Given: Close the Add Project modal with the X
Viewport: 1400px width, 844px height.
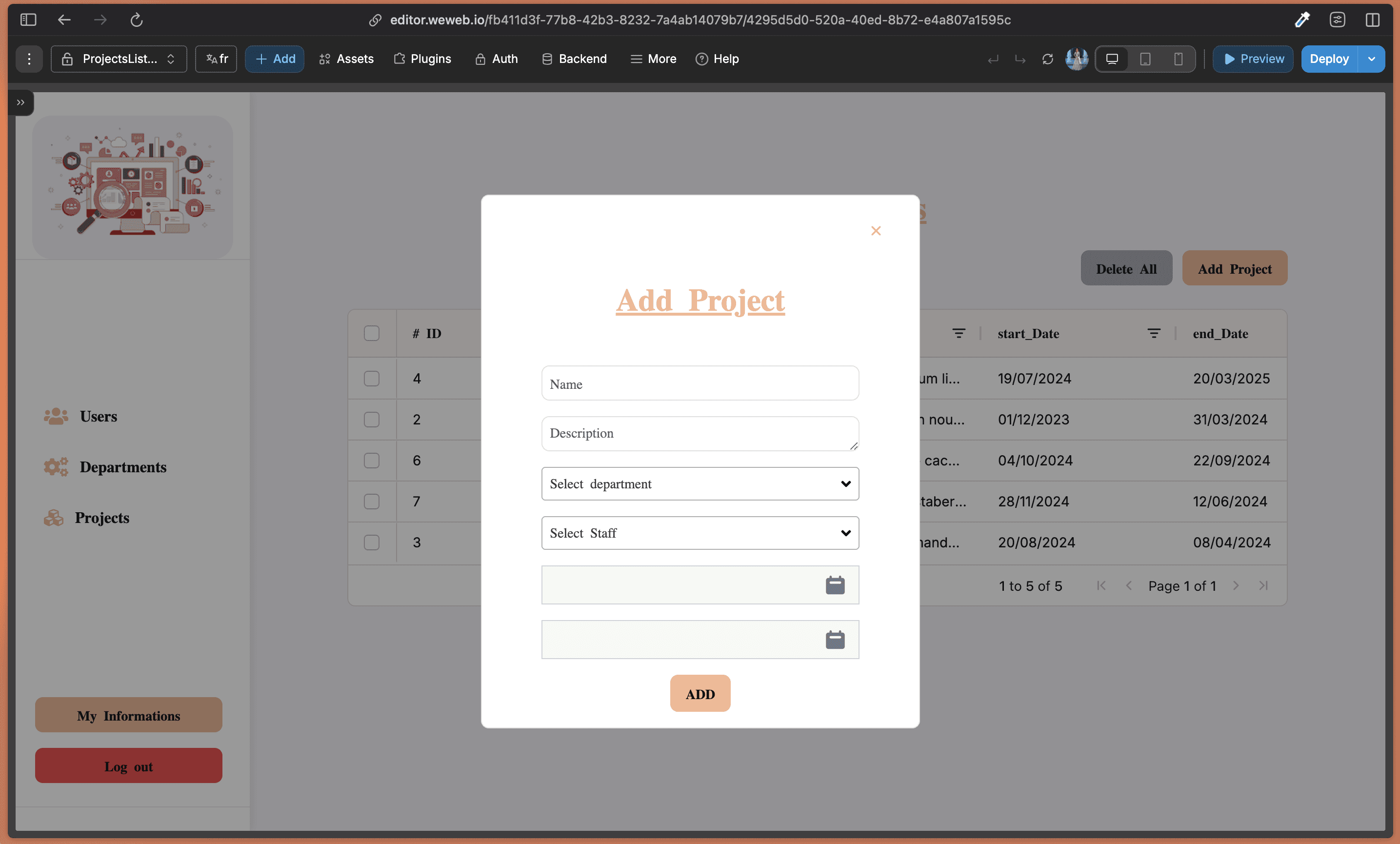Looking at the screenshot, I should 876,231.
